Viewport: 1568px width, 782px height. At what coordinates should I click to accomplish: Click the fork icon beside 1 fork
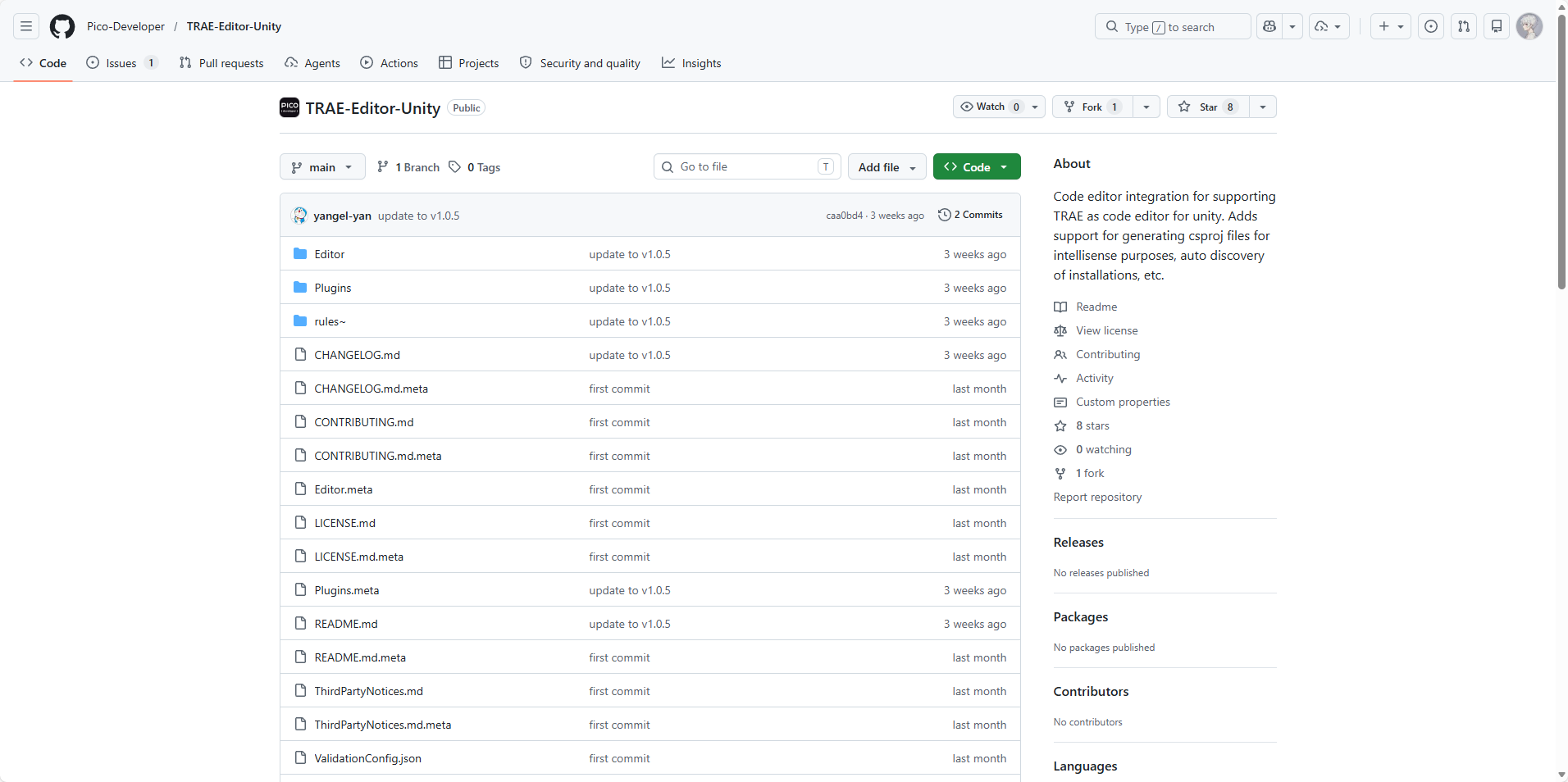click(x=1060, y=473)
